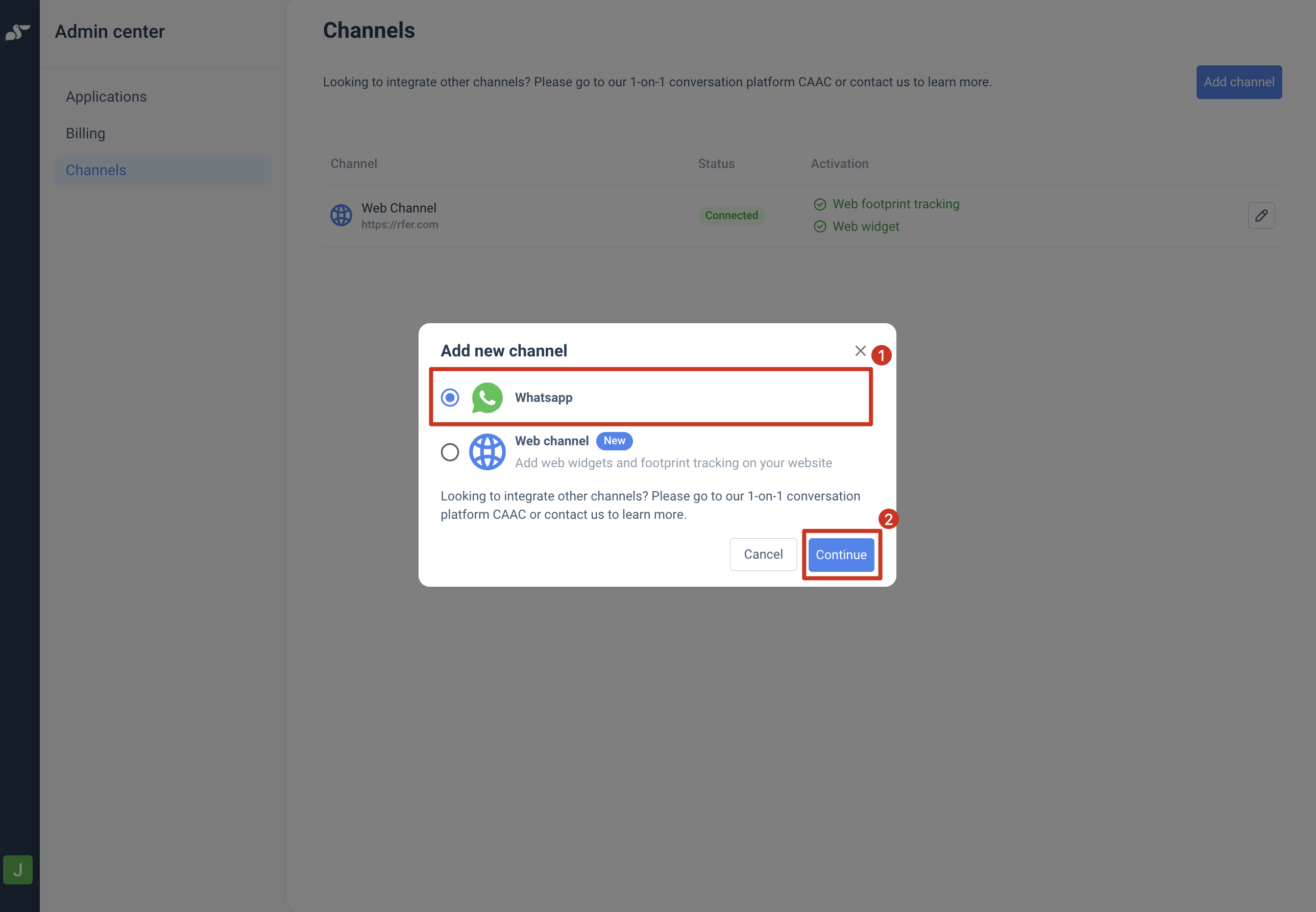Screen dimensions: 1316x912
Task: Click the app logo in top-left sidebar
Action: pyautogui.click(x=18, y=32)
